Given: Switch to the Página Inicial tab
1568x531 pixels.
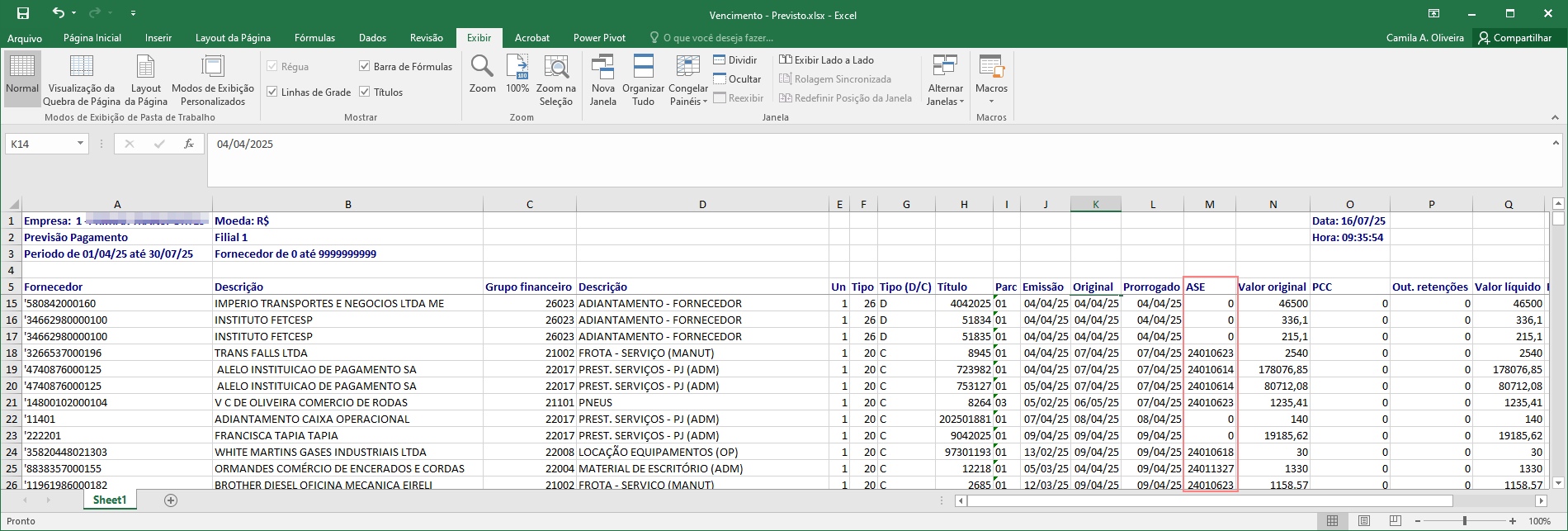Looking at the screenshot, I should 92,38.
